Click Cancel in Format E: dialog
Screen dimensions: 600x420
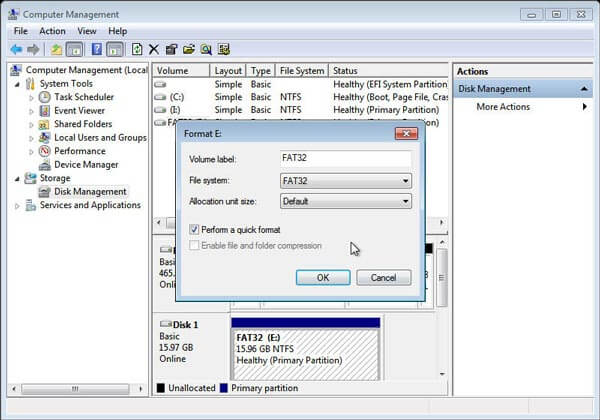[x=384, y=277]
